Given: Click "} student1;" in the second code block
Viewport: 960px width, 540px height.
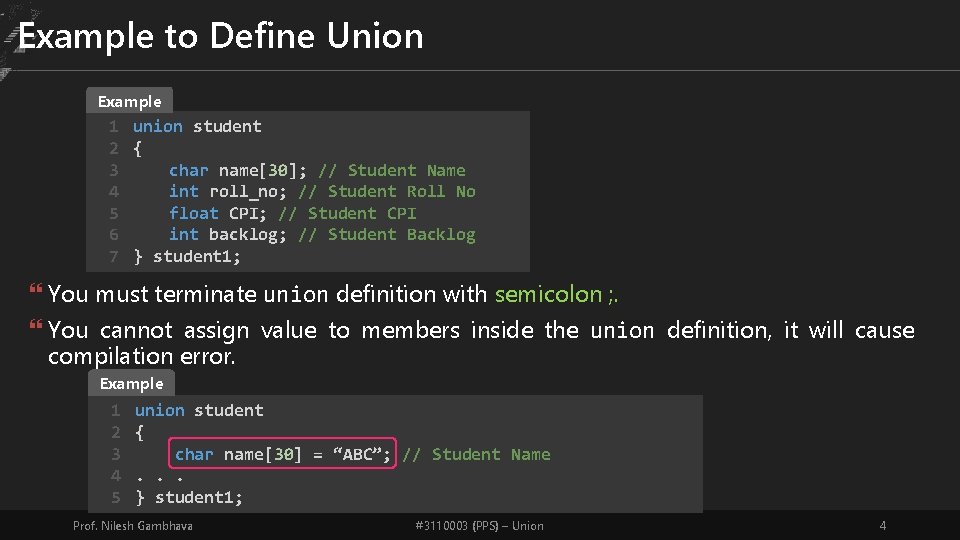Looking at the screenshot, I should click(189, 497).
